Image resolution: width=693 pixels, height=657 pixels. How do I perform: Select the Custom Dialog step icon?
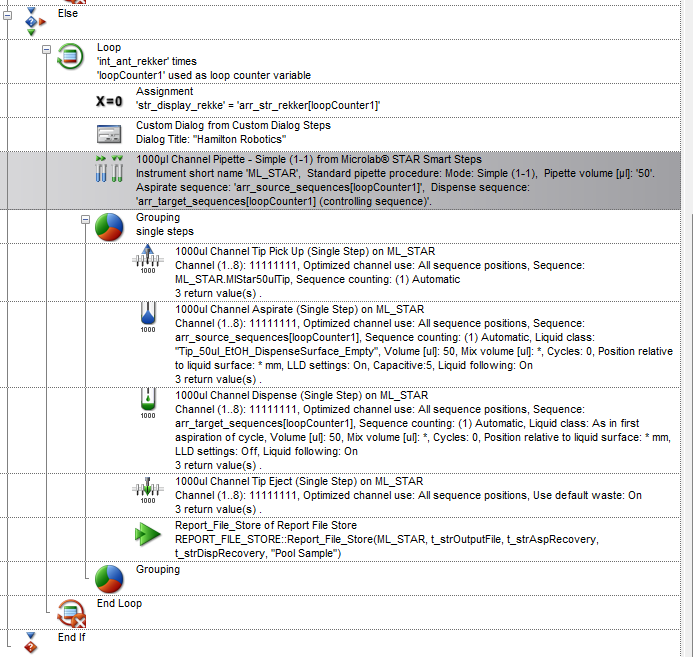click(109, 134)
